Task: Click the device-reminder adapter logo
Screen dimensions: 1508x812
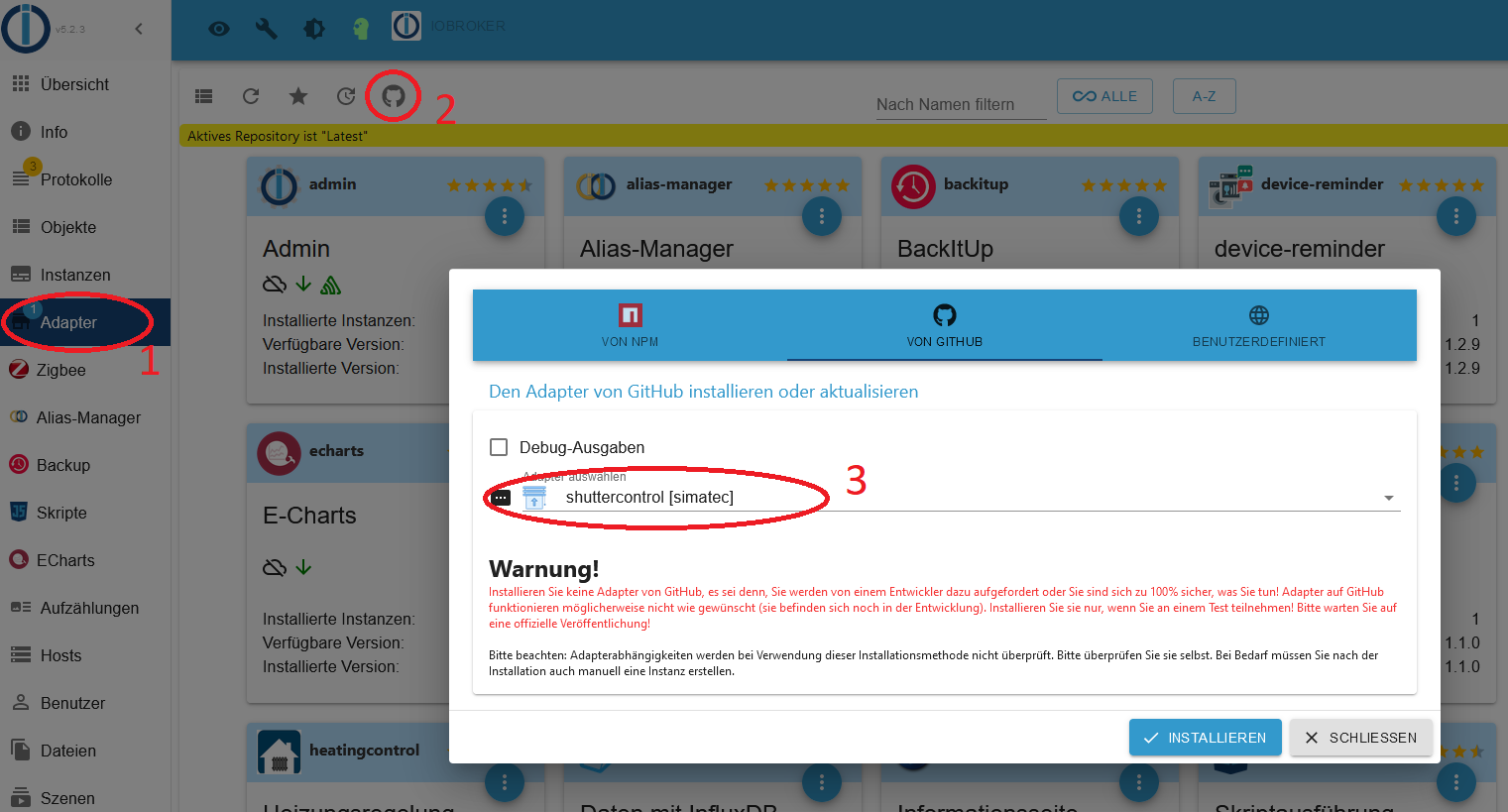Action: point(1230,186)
